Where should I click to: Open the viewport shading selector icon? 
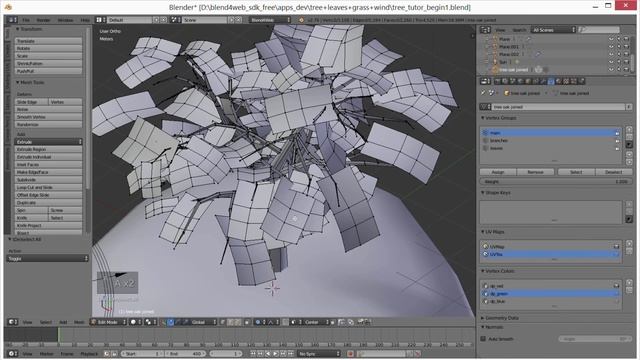(136, 322)
